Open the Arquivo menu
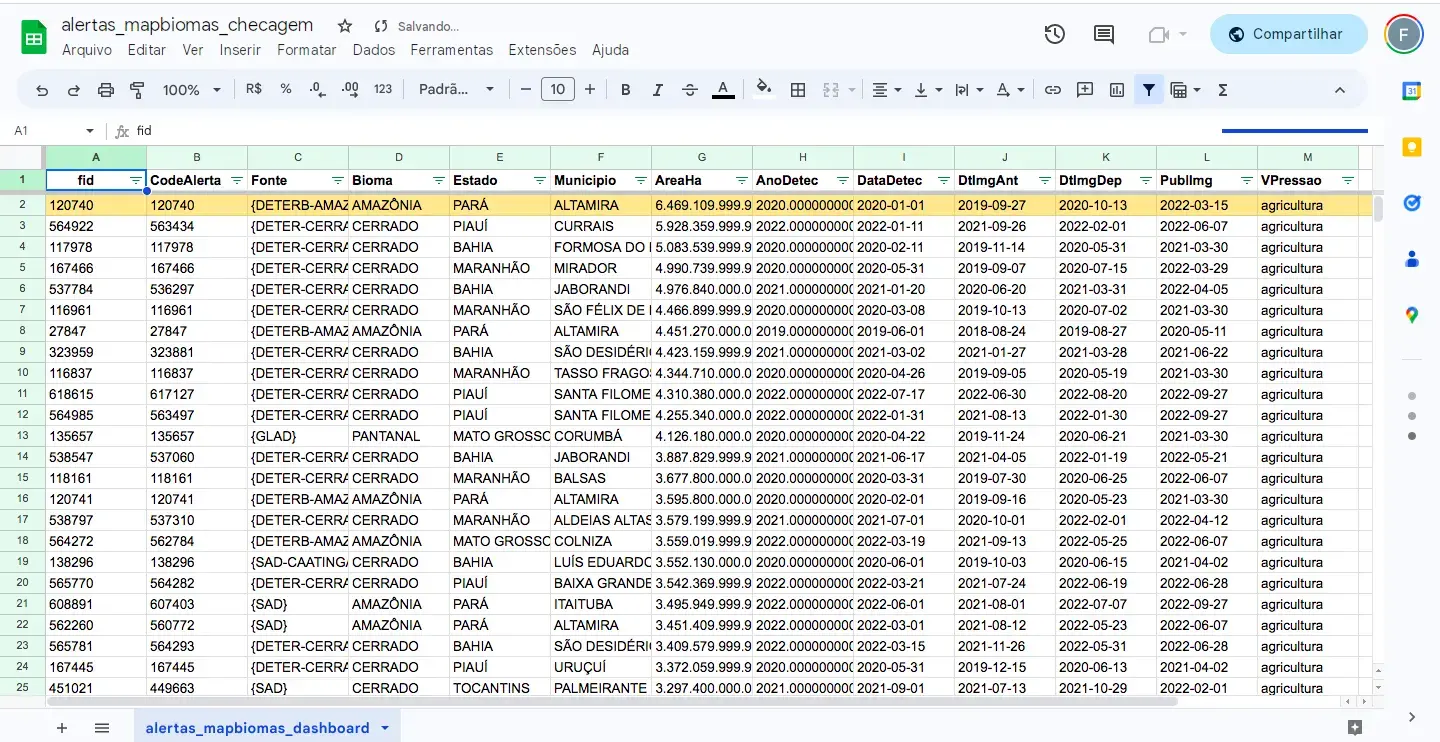This screenshot has height=742, width=1440. [x=87, y=50]
